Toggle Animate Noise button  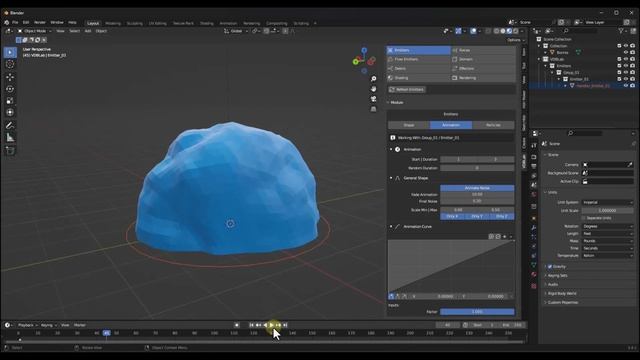click(477, 188)
